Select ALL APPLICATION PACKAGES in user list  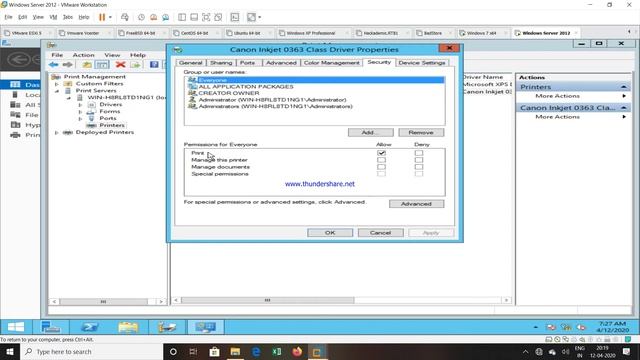[x=246, y=87]
